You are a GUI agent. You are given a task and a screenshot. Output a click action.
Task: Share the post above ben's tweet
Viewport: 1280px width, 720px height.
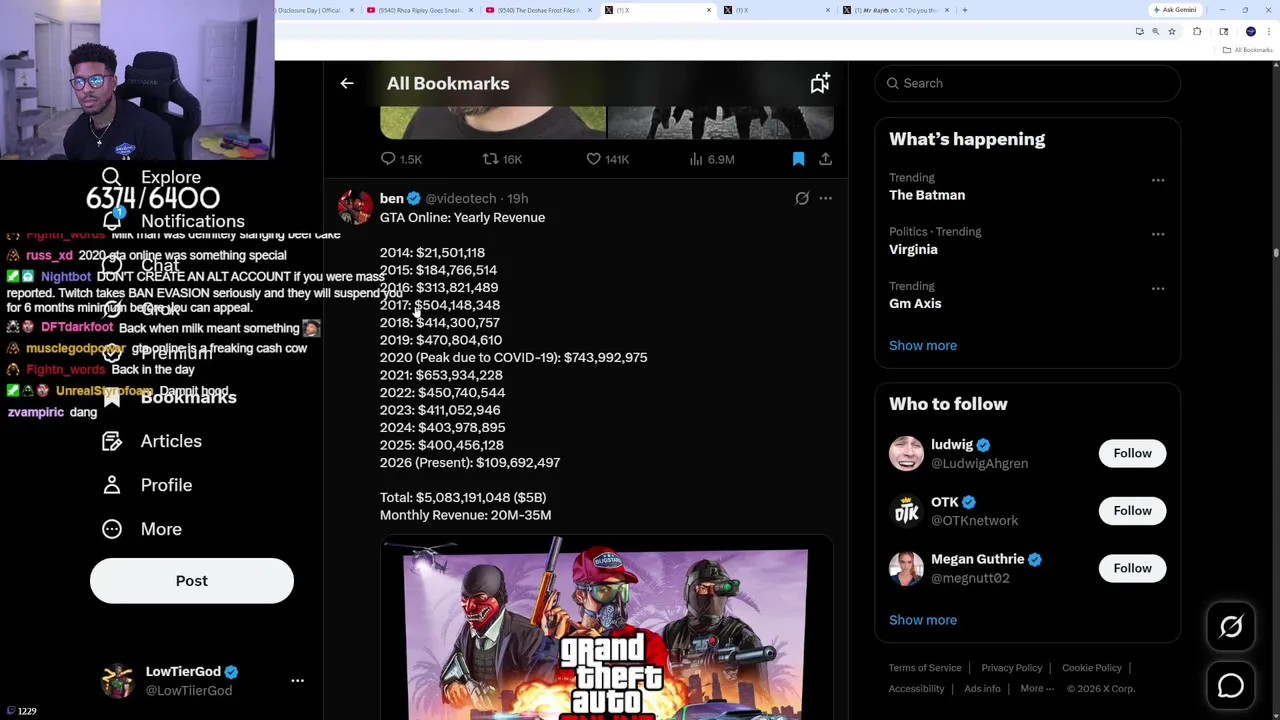click(825, 159)
